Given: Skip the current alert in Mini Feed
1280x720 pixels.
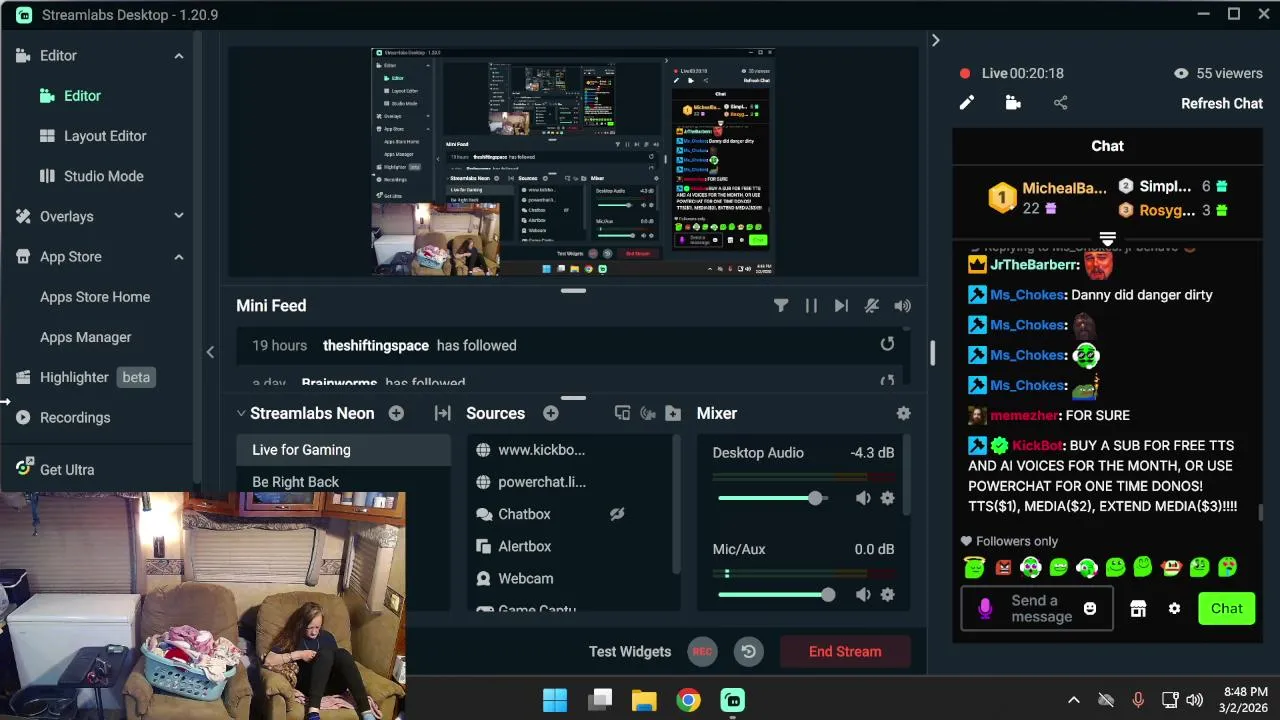Looking at the screenshot, I should 841,306.
